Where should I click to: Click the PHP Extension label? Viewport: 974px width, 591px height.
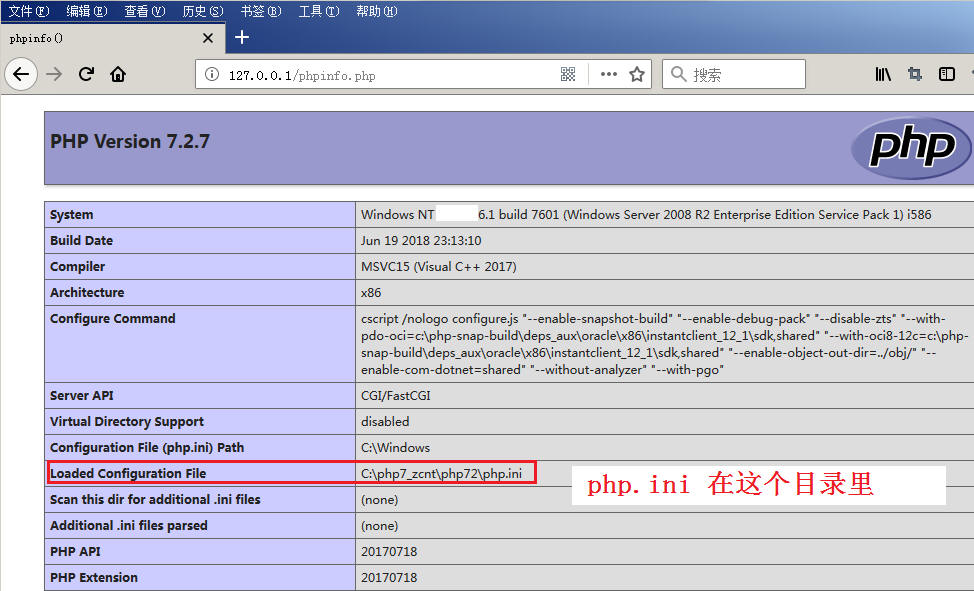pos(94,577)
